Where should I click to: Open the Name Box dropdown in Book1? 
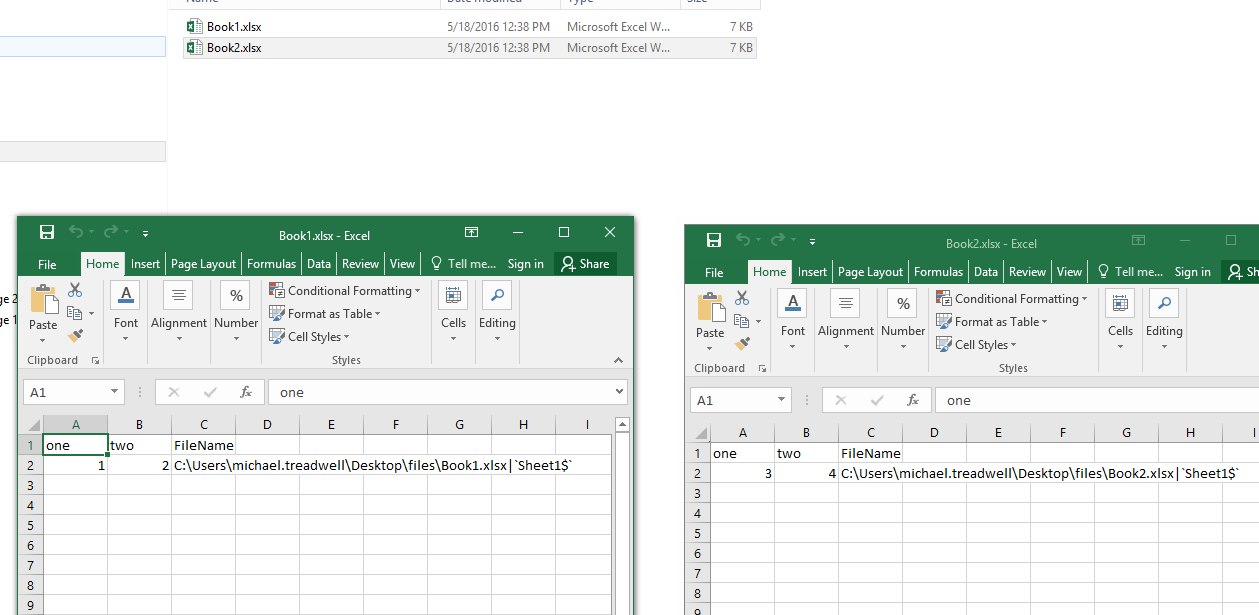pyautogui.click(x=113, y=391)
